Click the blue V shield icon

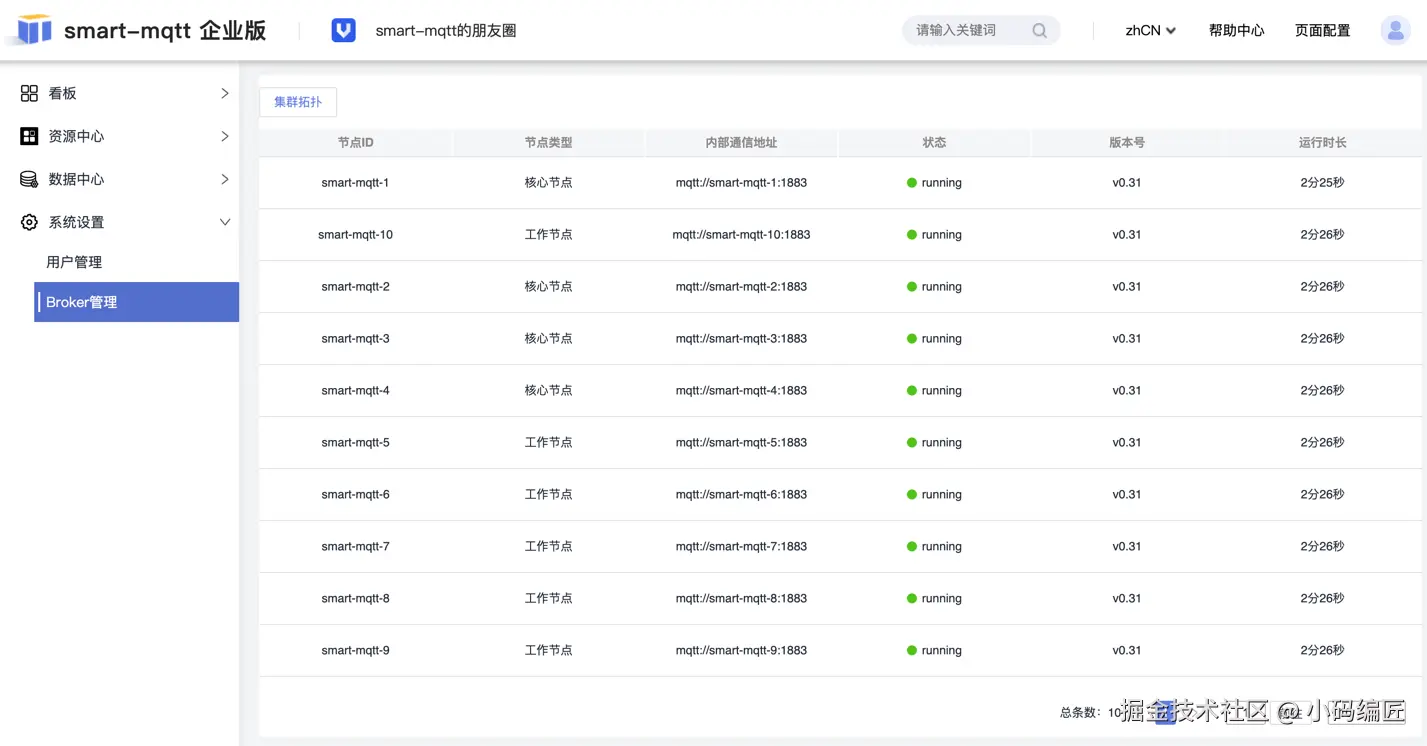343,30
